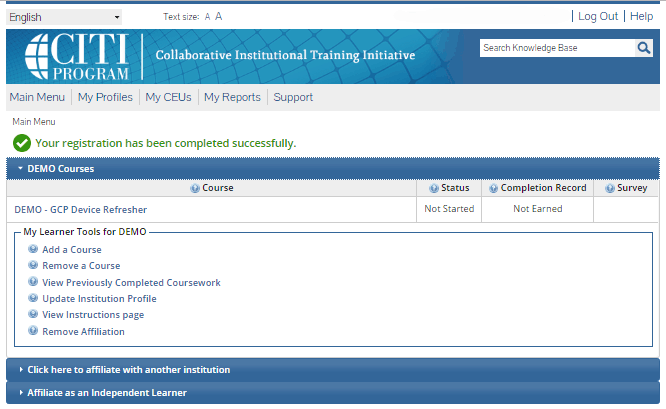The height and width of the screenshot is (409, 666).
Task: Open the Main Menu tab
Action: [37, 97]
